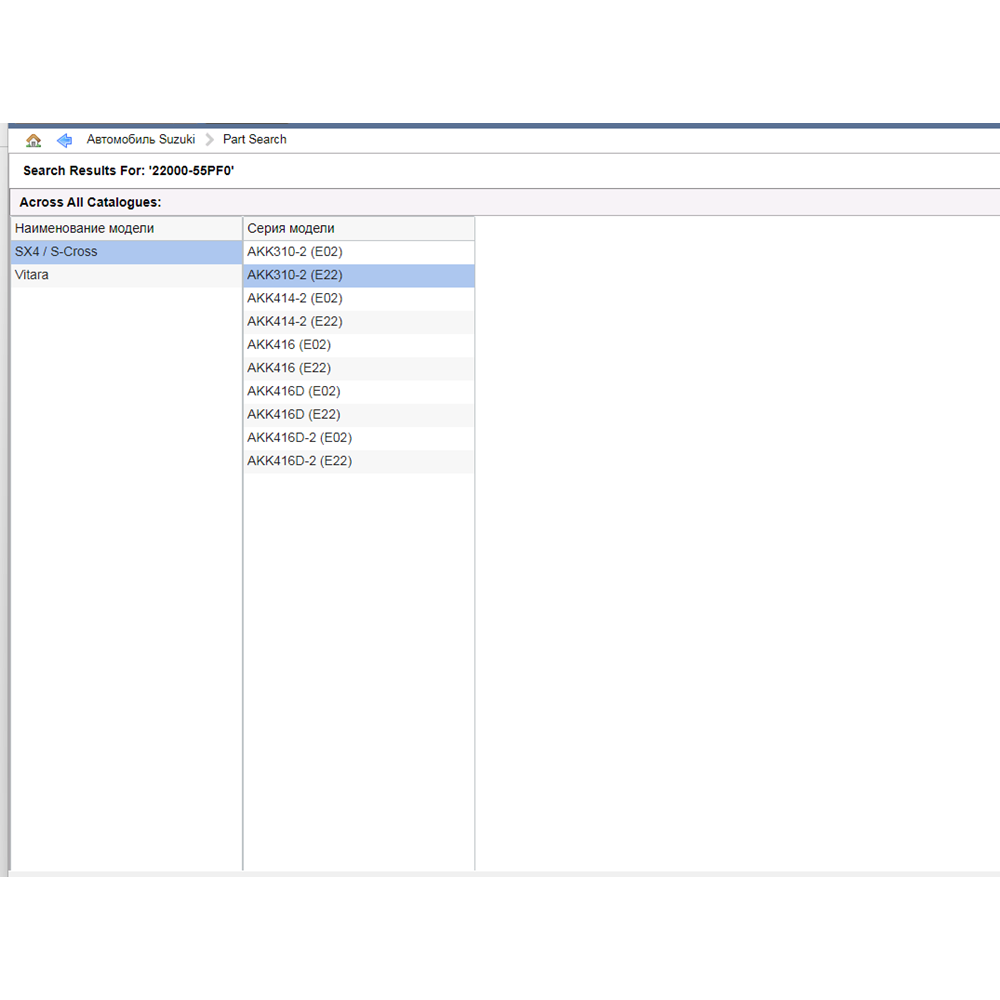Click the Наименование модели column header
1000x1000 pixels.
point(126,228)
